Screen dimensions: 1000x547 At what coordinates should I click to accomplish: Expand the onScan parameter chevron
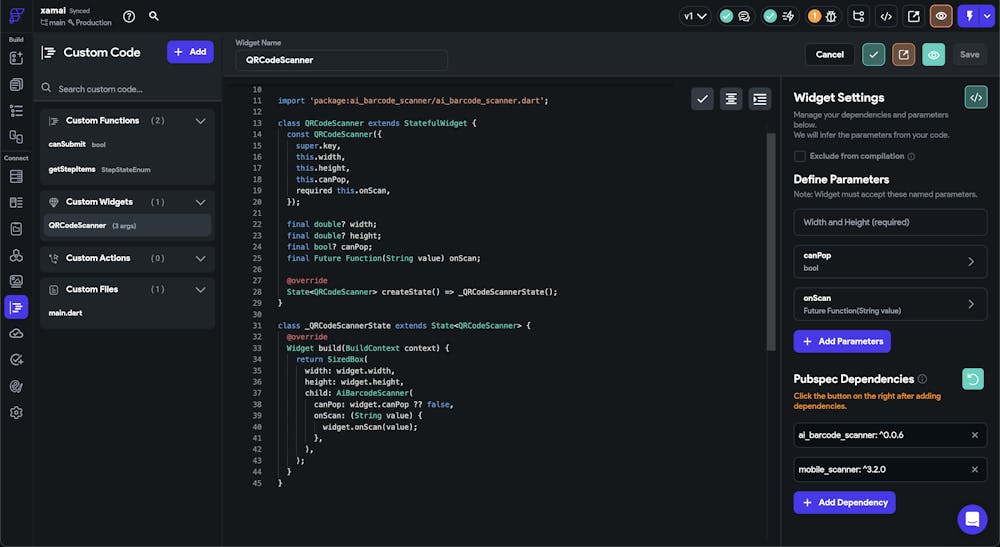(x=970, y=304)
